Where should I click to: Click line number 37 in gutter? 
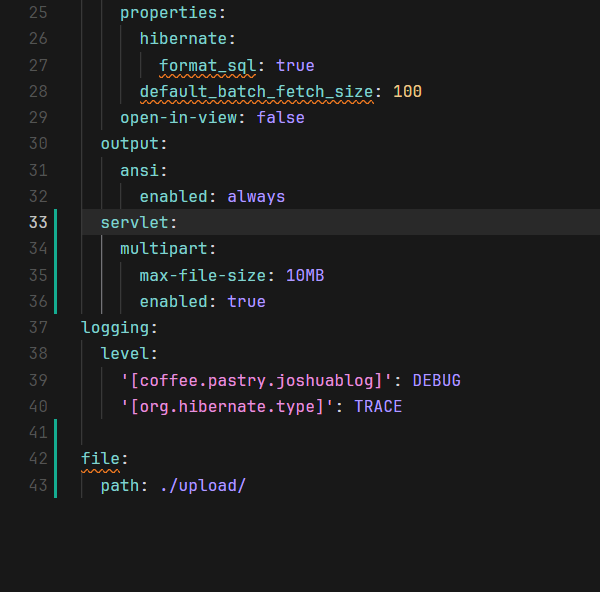[38, 328]
